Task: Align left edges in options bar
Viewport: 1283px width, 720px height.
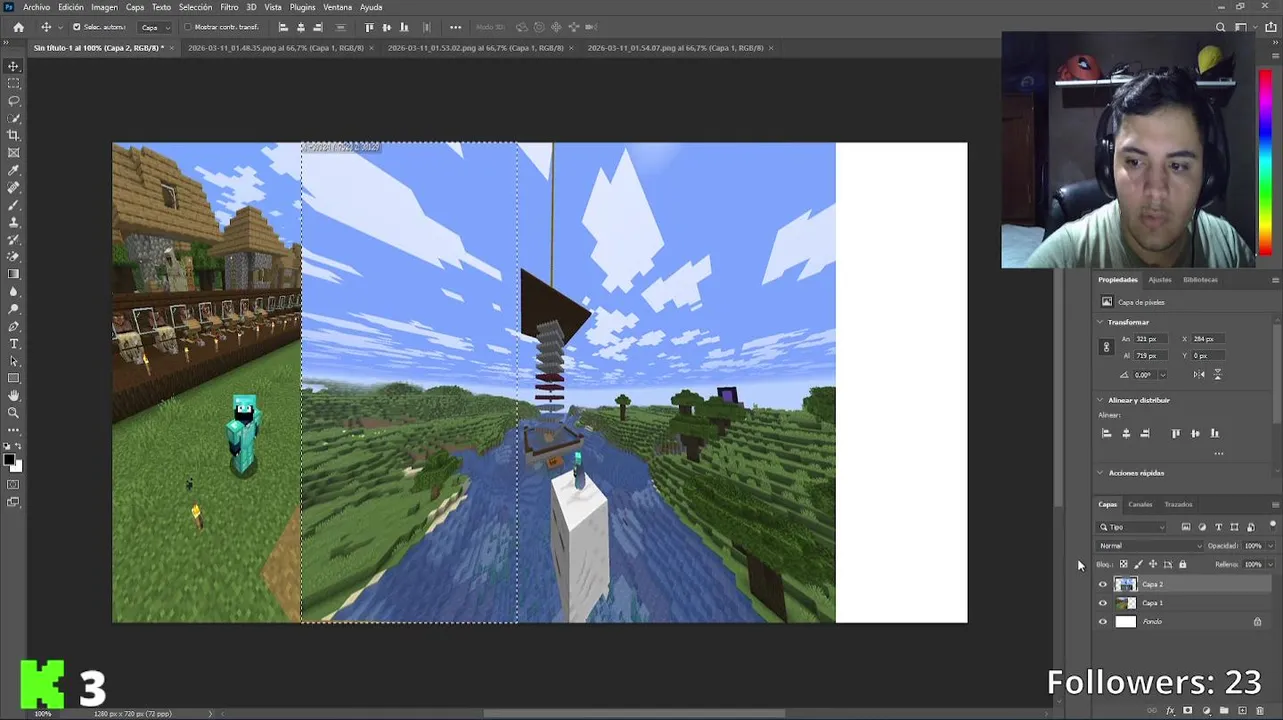Action: [283, 27]
